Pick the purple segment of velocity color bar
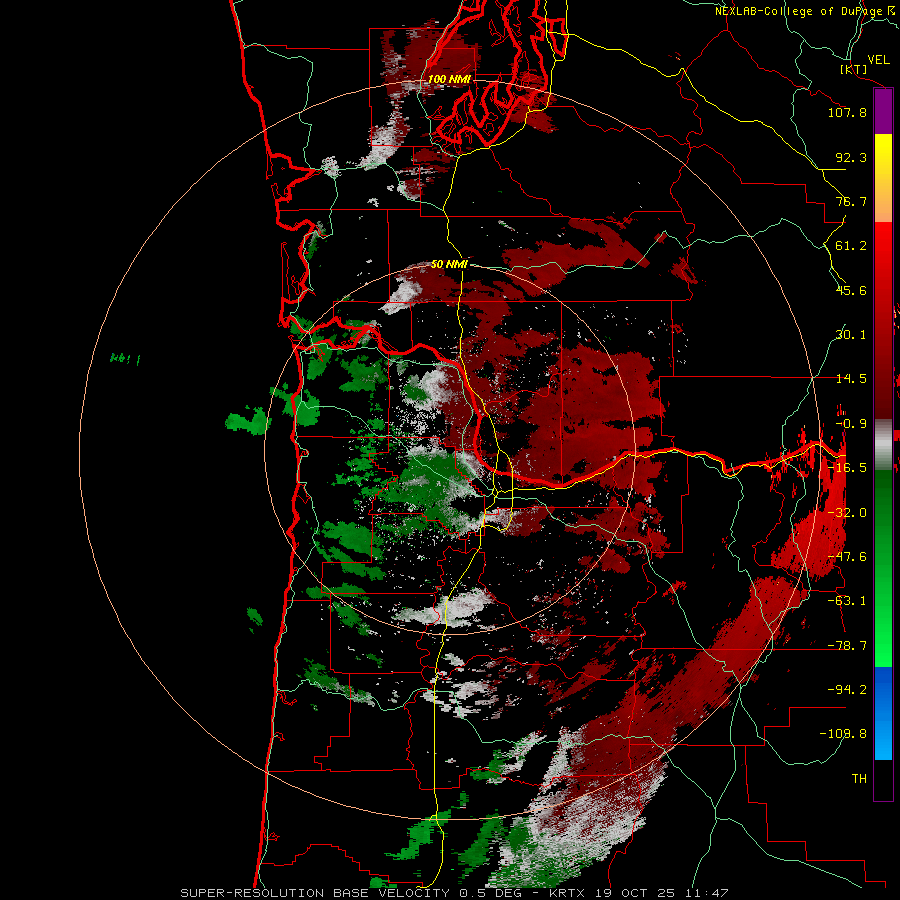The image size is (900, 900). point(883,111)
